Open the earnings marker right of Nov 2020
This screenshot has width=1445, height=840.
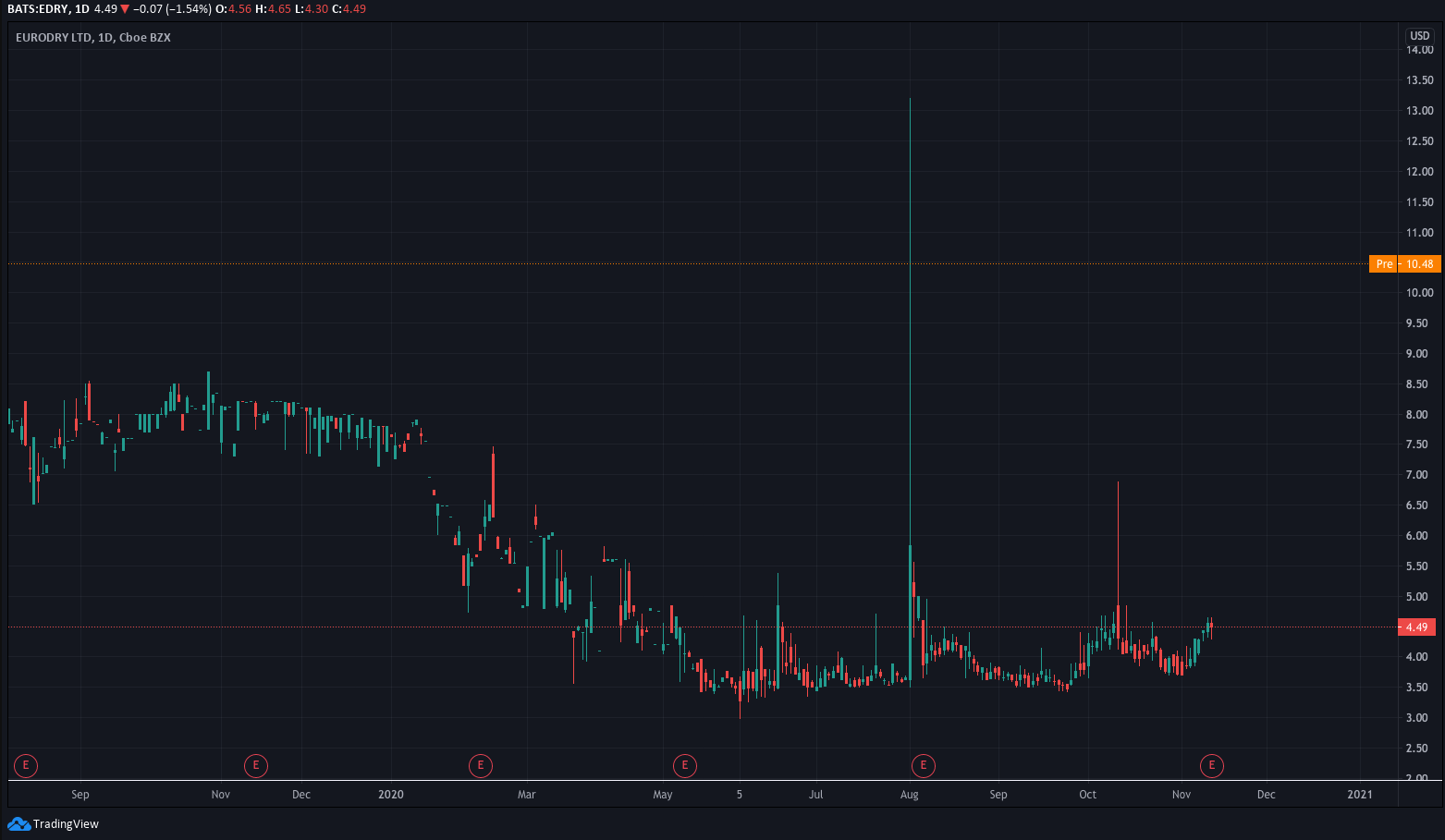point(1211,765)
